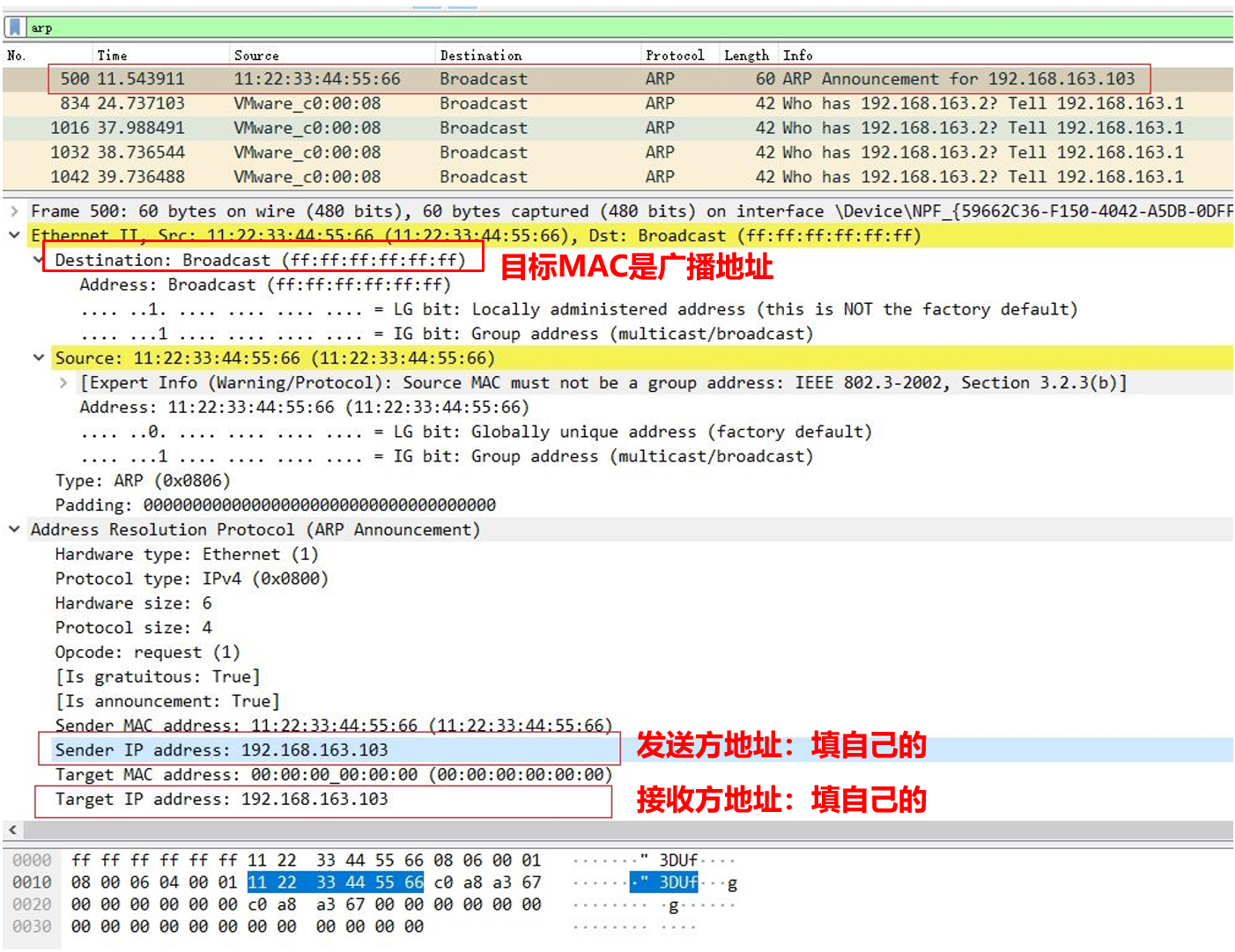Select the Hardware size: 6 line

tap(133, 603)
